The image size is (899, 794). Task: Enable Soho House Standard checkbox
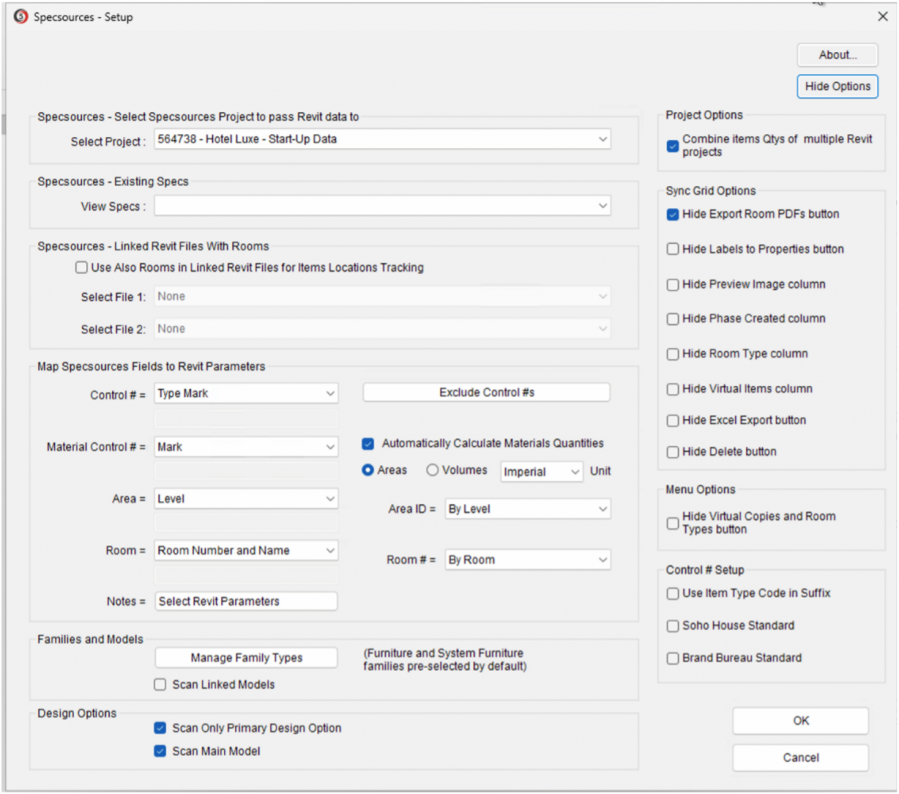pos(673,626)
